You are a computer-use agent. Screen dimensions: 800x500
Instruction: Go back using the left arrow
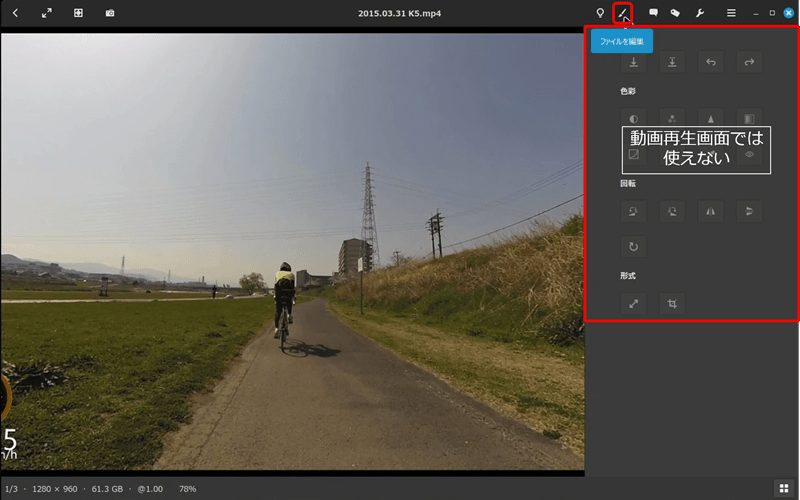pyautogui.click(x=15, y=13)
